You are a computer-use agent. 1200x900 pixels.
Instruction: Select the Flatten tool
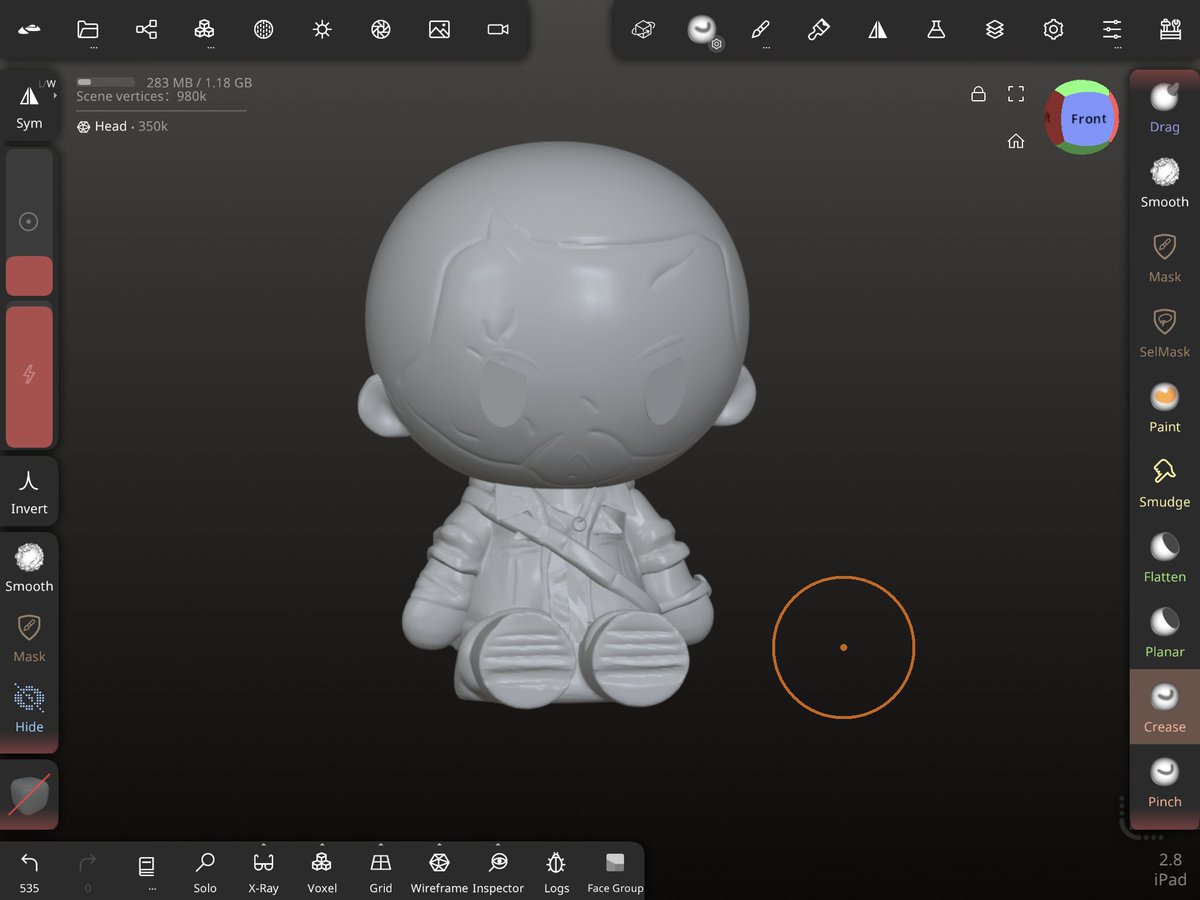tap(1164, 557)
